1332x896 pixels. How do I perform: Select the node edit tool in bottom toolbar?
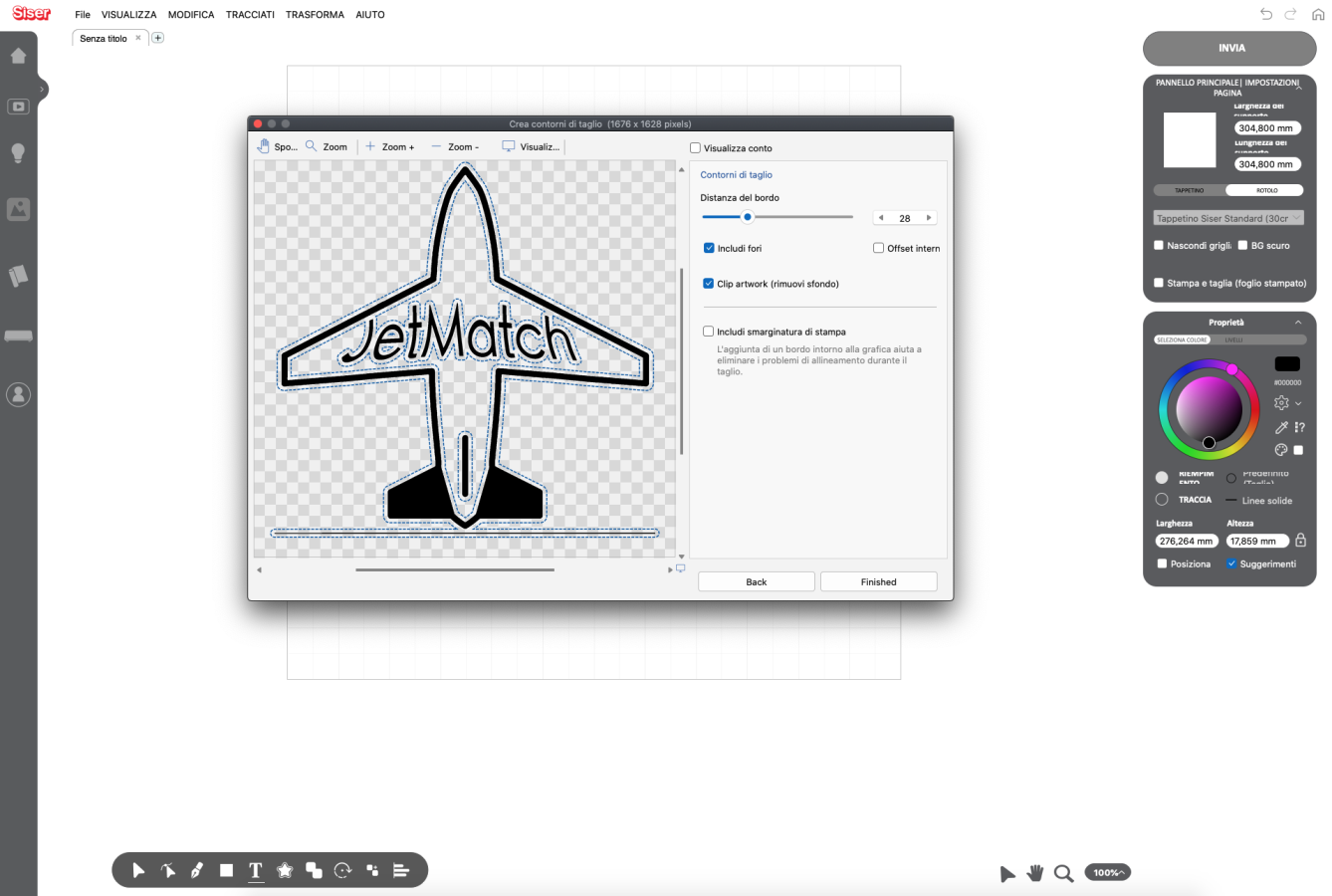pos(168,871)
